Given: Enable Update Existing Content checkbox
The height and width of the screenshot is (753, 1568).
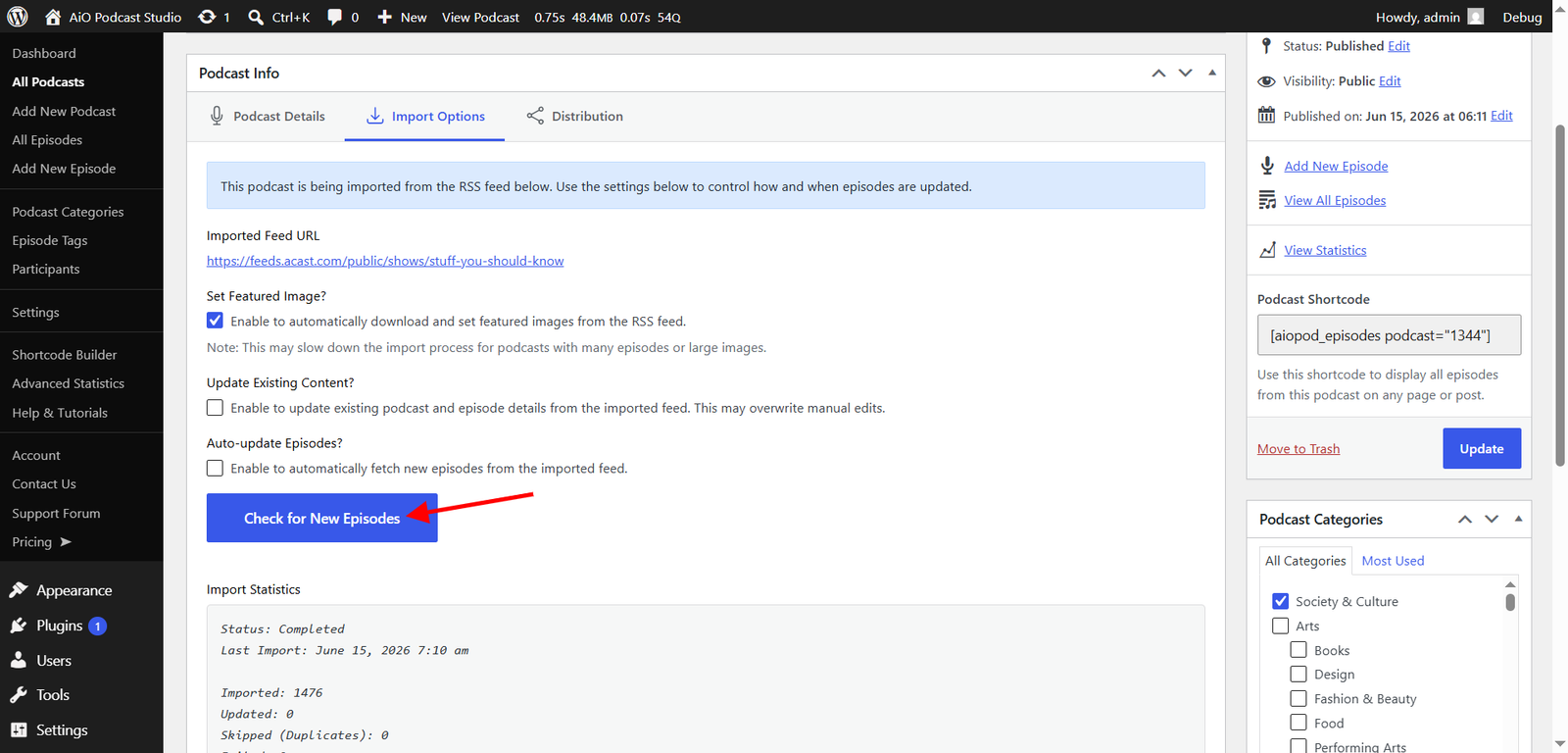Looking at the screenshot, I should (x=215, y=407).
